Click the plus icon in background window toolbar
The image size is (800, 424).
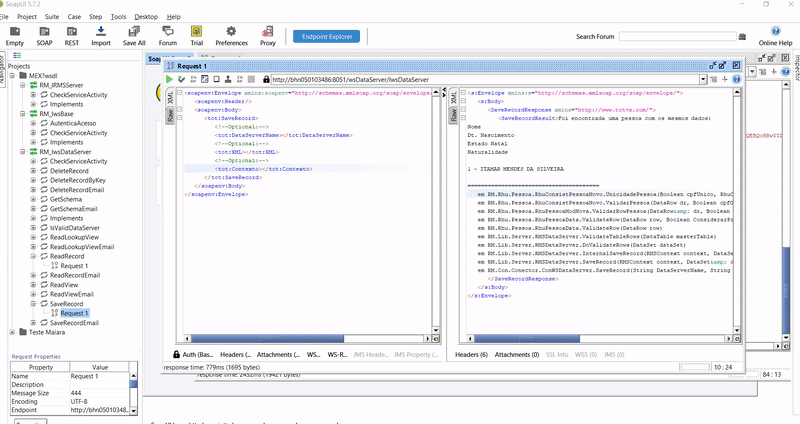(x=774, y=72)
